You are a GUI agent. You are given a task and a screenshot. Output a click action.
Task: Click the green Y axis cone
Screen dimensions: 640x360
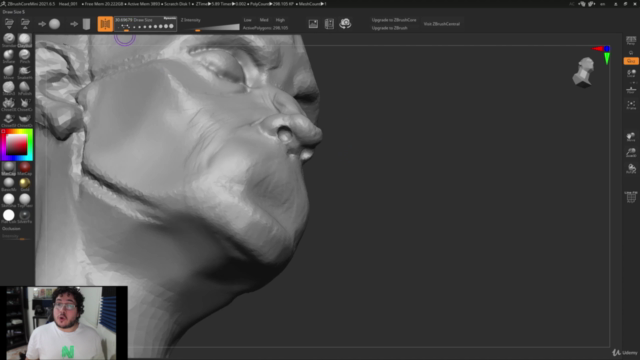(607, 59)
